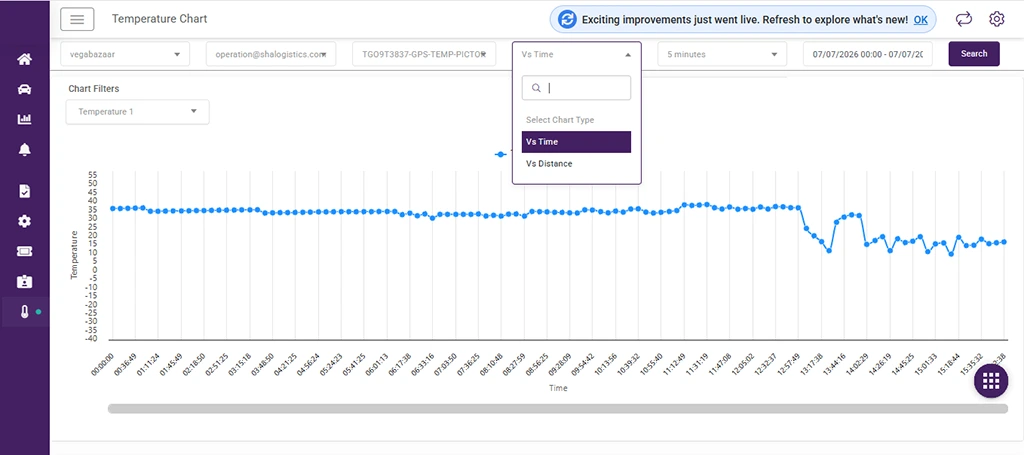Click the round apps grid button
1024x455 pixels.
(x=991, y=381)
